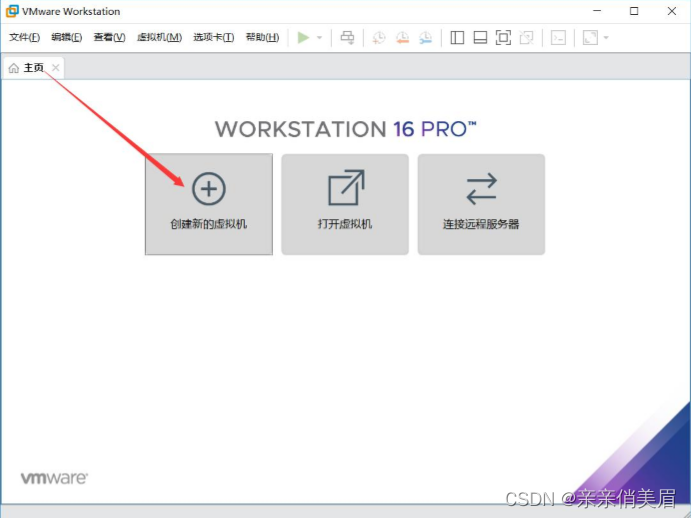The height and width of the screenshot is (518, 691).
Task: Click the Revert to Snapshot icon
Action: click(x=402, y=37)
